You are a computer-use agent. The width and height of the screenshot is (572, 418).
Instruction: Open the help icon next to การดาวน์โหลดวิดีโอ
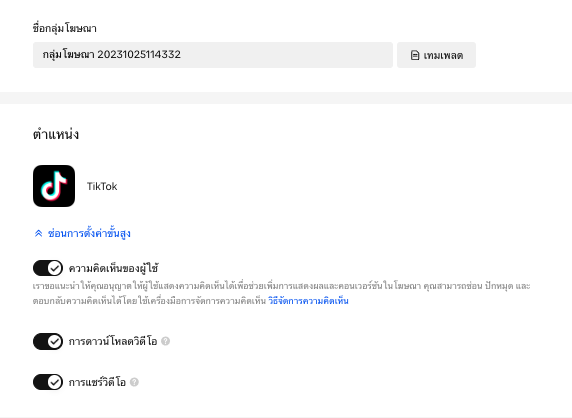166,341
